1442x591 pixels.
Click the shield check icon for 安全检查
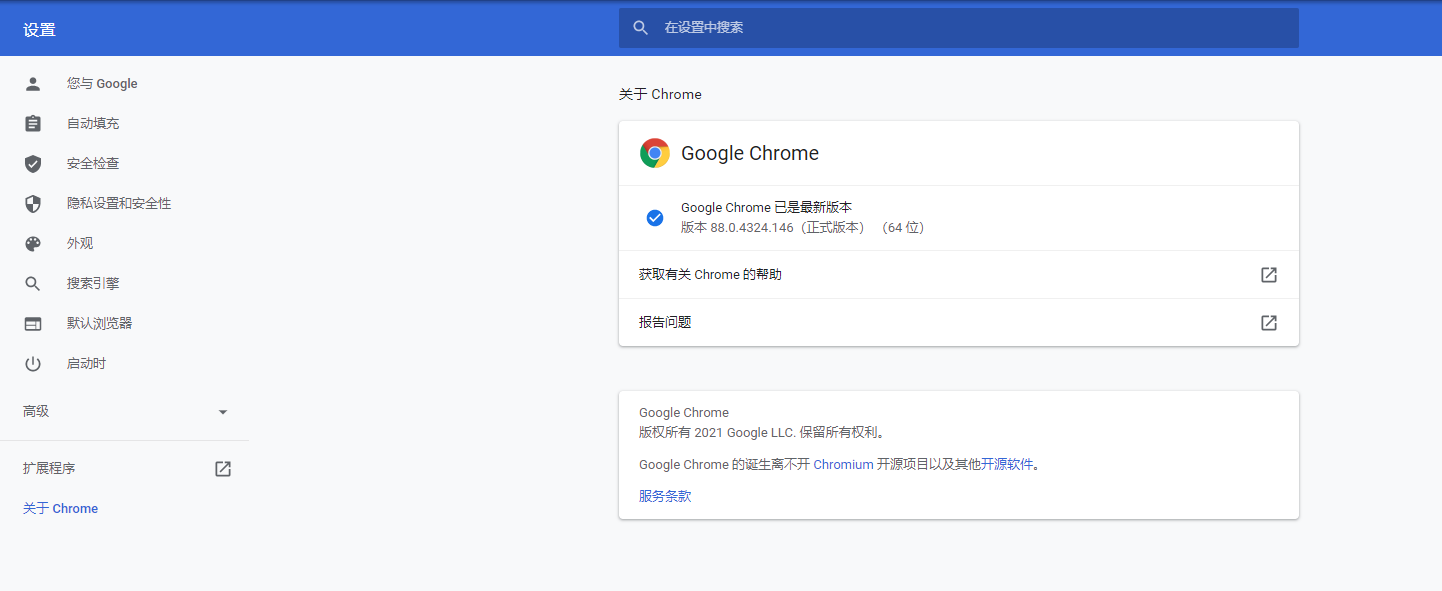(33, 164)
